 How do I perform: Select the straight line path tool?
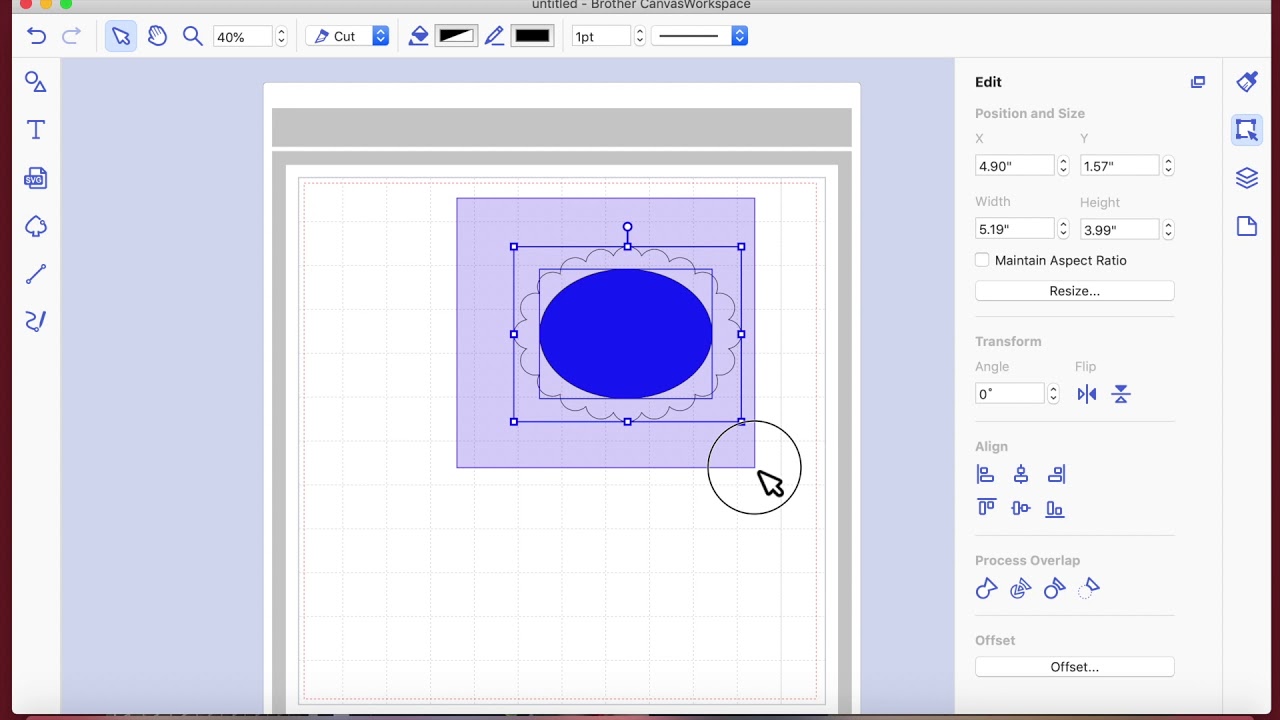(x=36, y=274)
